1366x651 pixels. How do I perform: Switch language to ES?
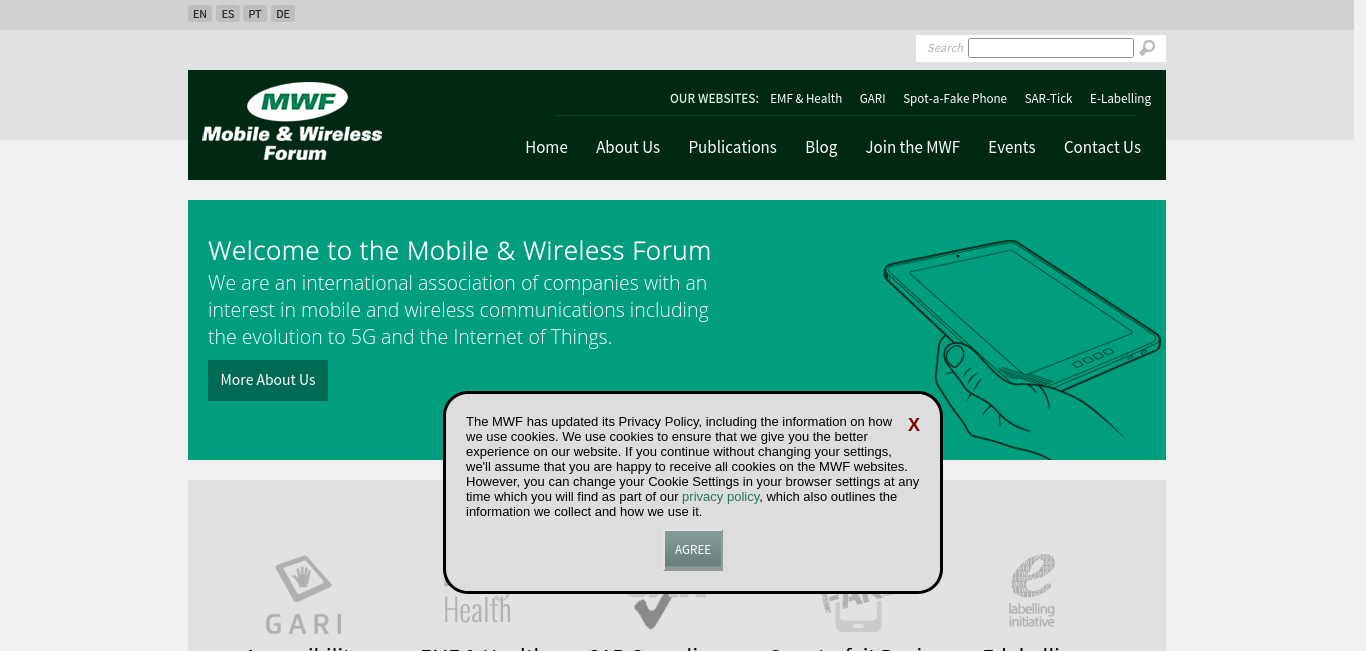pyautogui.click(x=228, y=14)
